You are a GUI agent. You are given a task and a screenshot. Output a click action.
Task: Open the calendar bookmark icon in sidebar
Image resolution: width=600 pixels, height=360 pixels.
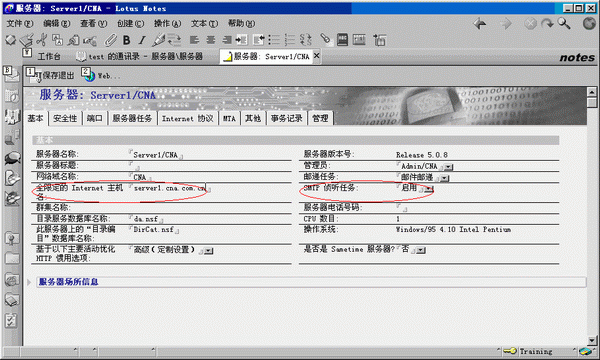12,96
